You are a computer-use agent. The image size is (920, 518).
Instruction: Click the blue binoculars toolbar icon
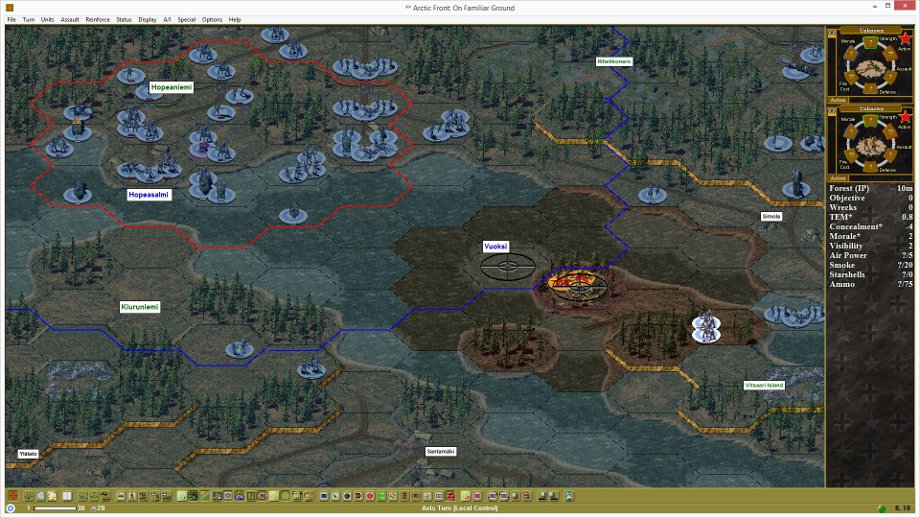(239, 496)
